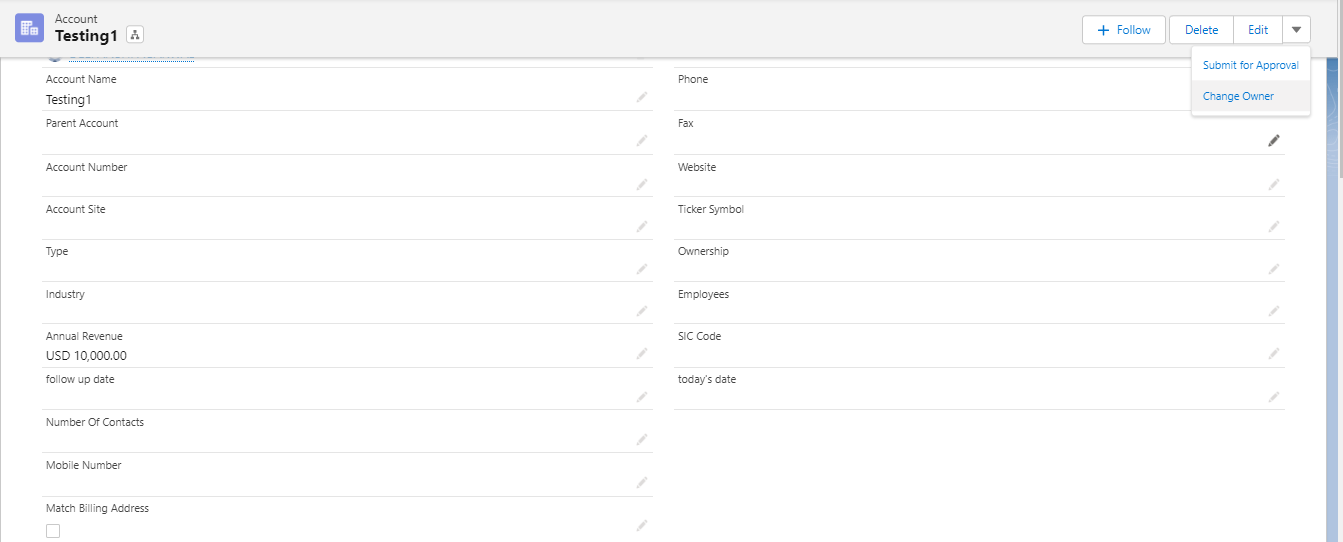Viewport: 1343px width, 542px height.
Task: Edit Mobile Number via pencil icon
Action: 642,482
